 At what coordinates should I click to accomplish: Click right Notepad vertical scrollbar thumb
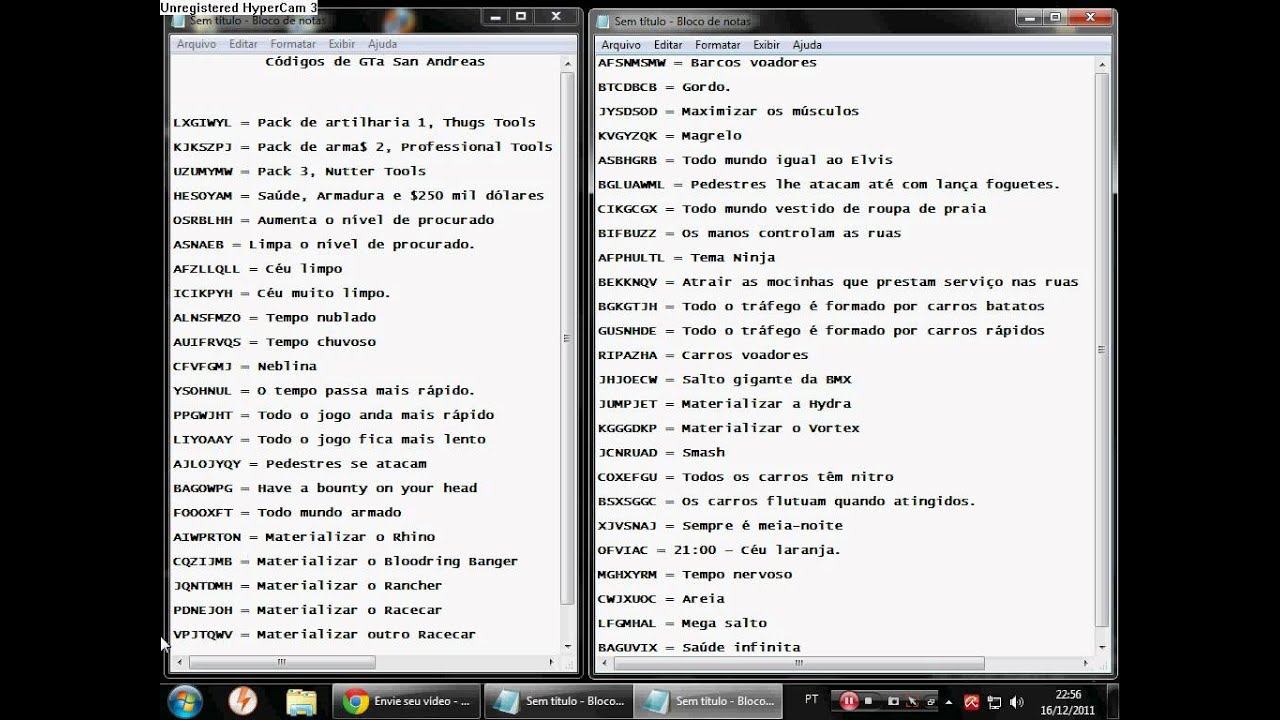pos(1102,349)
